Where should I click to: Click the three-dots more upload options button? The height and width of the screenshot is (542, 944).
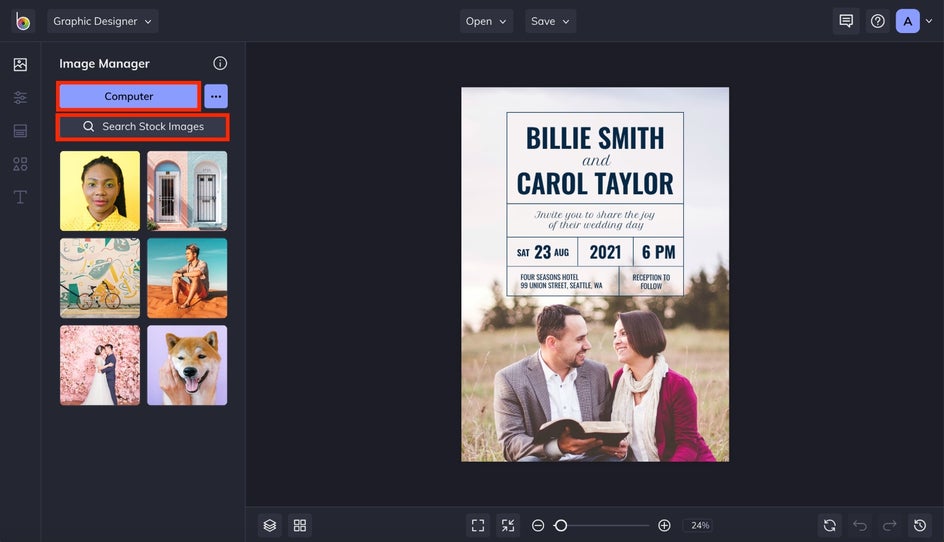pos(216,96)
